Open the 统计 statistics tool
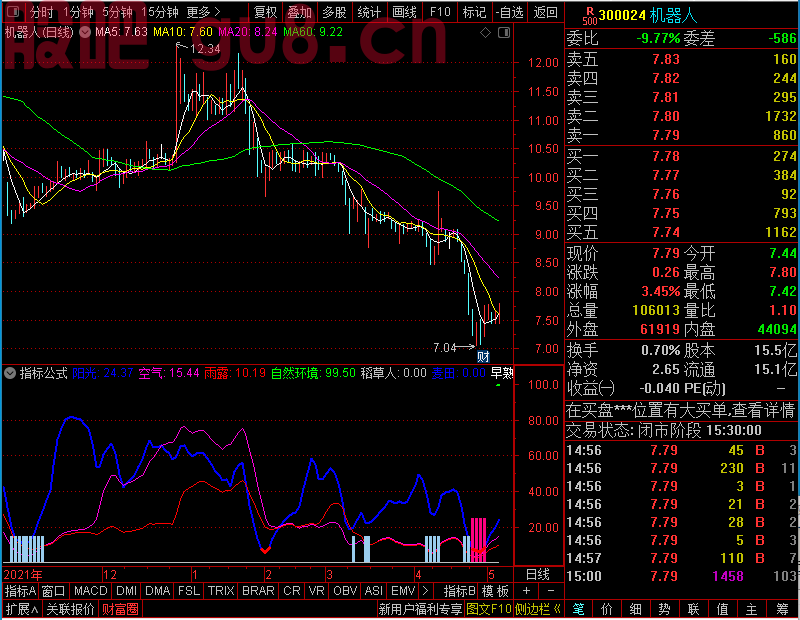Screen dimensions: 800x620 (x=369, y=12)
